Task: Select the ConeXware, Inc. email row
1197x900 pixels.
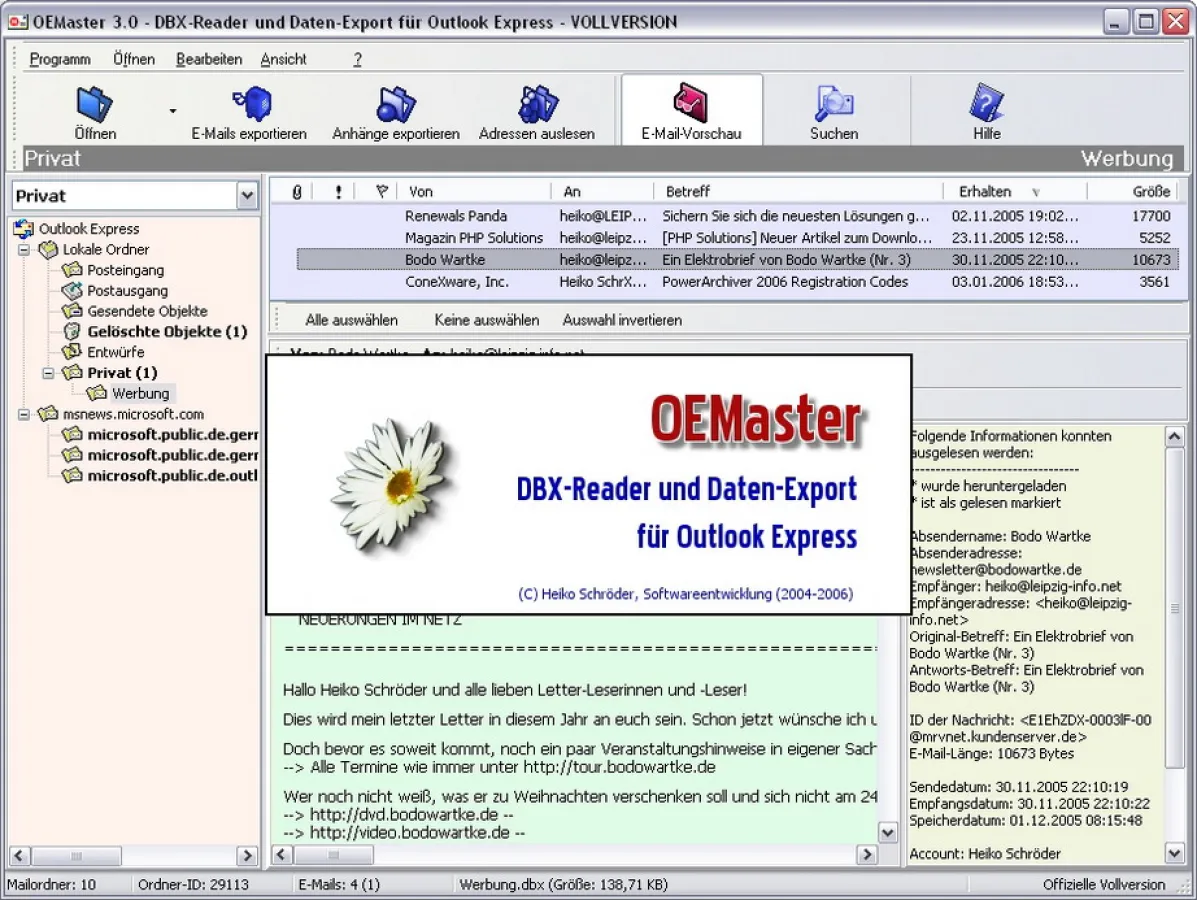Action: coord(456,282)
